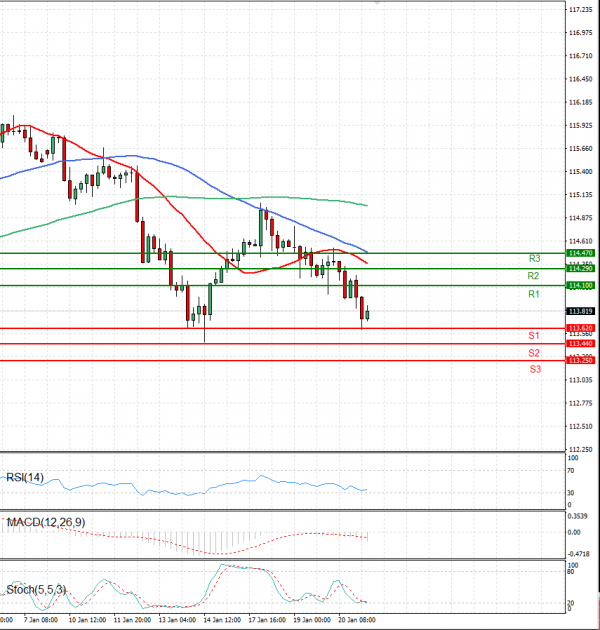Select the 114.470 price tag
This screenshot has height=630, width=600.
coord(580,253)
